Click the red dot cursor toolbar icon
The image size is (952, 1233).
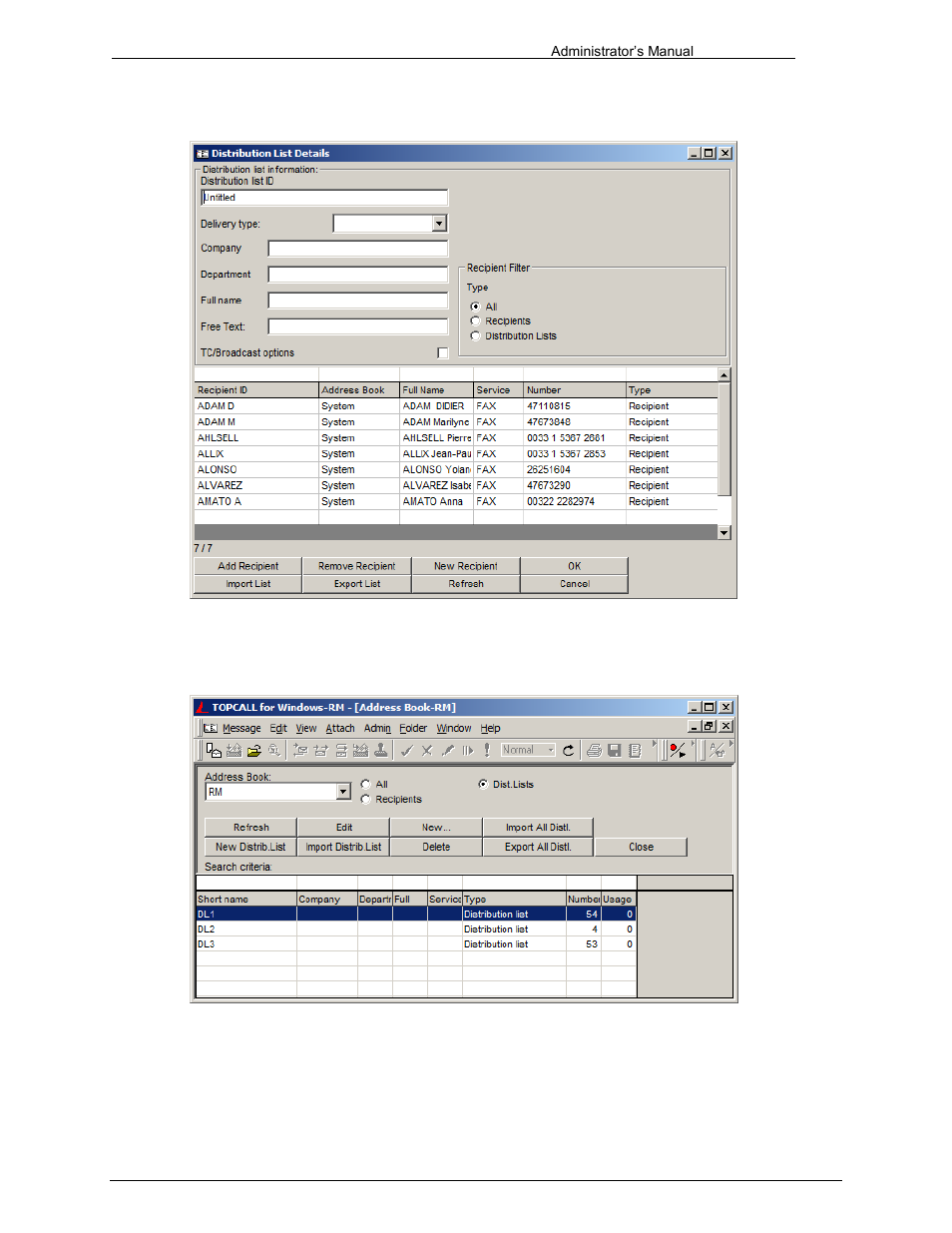tap(678, 750)
